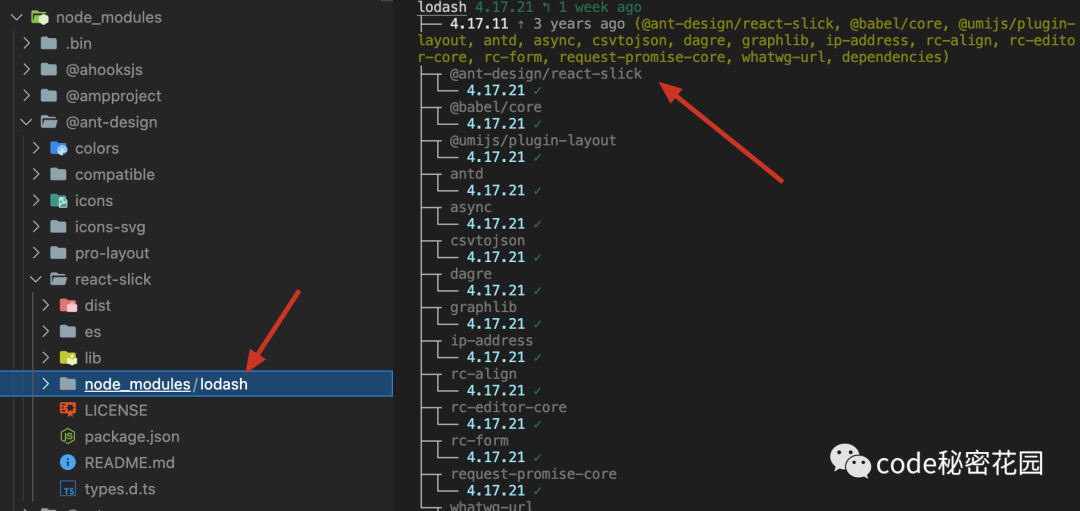The height and width of the screenshot is (511, 1080).
Task: Click the csvtojson tree entry in terminal
Action: coord(488,240)
